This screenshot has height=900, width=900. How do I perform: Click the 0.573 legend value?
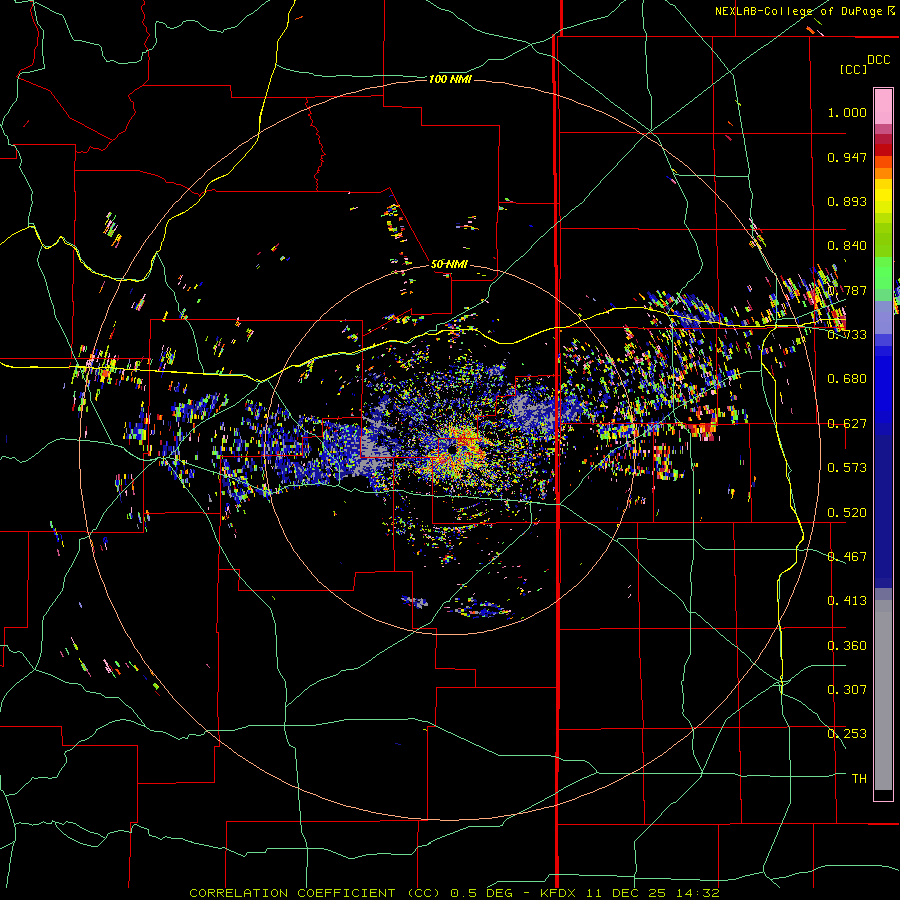point(847,467)
